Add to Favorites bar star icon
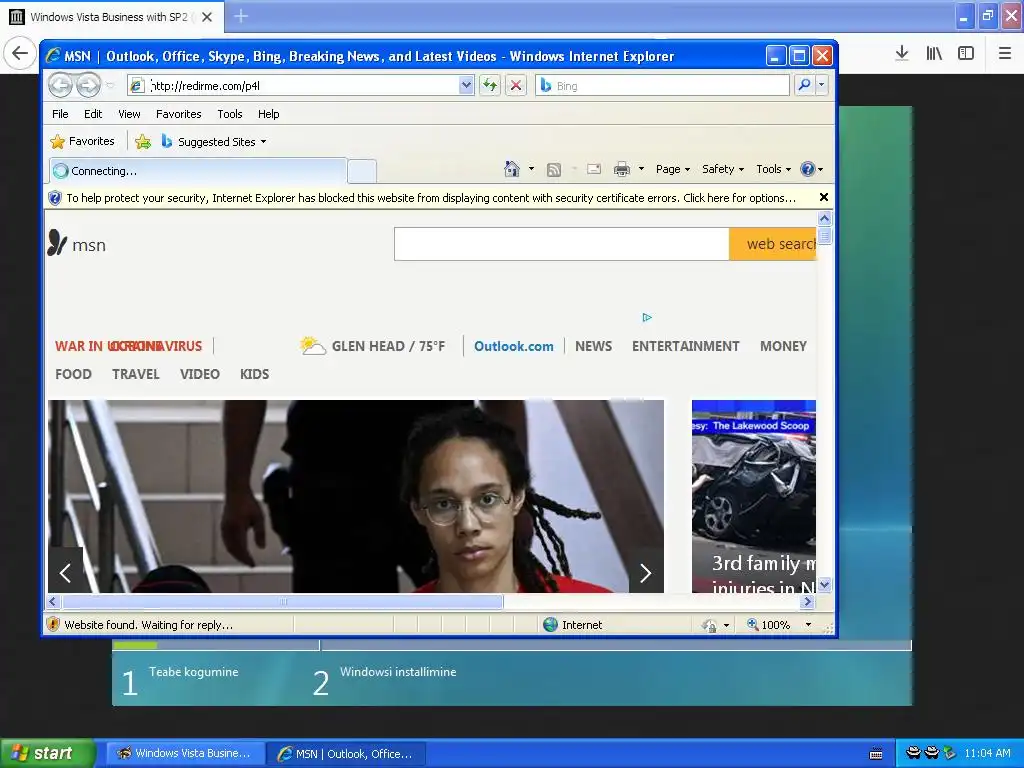Viewport: 1024px width, 768px height. click(143, 141)
